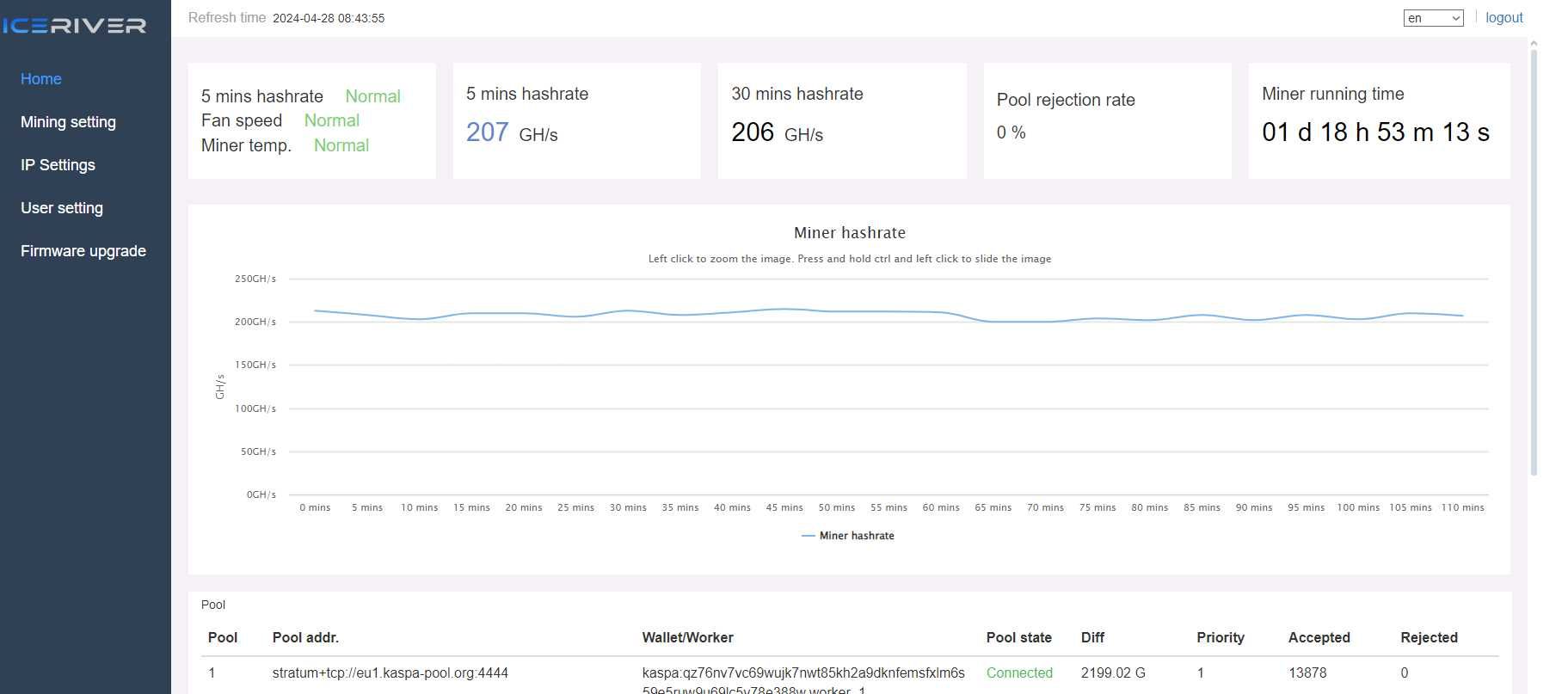The height and width of the screenshot is (694, 1568).
Task: Click the 110 mins axis label
Action: pyautogui.click(x=1462, y=507)
